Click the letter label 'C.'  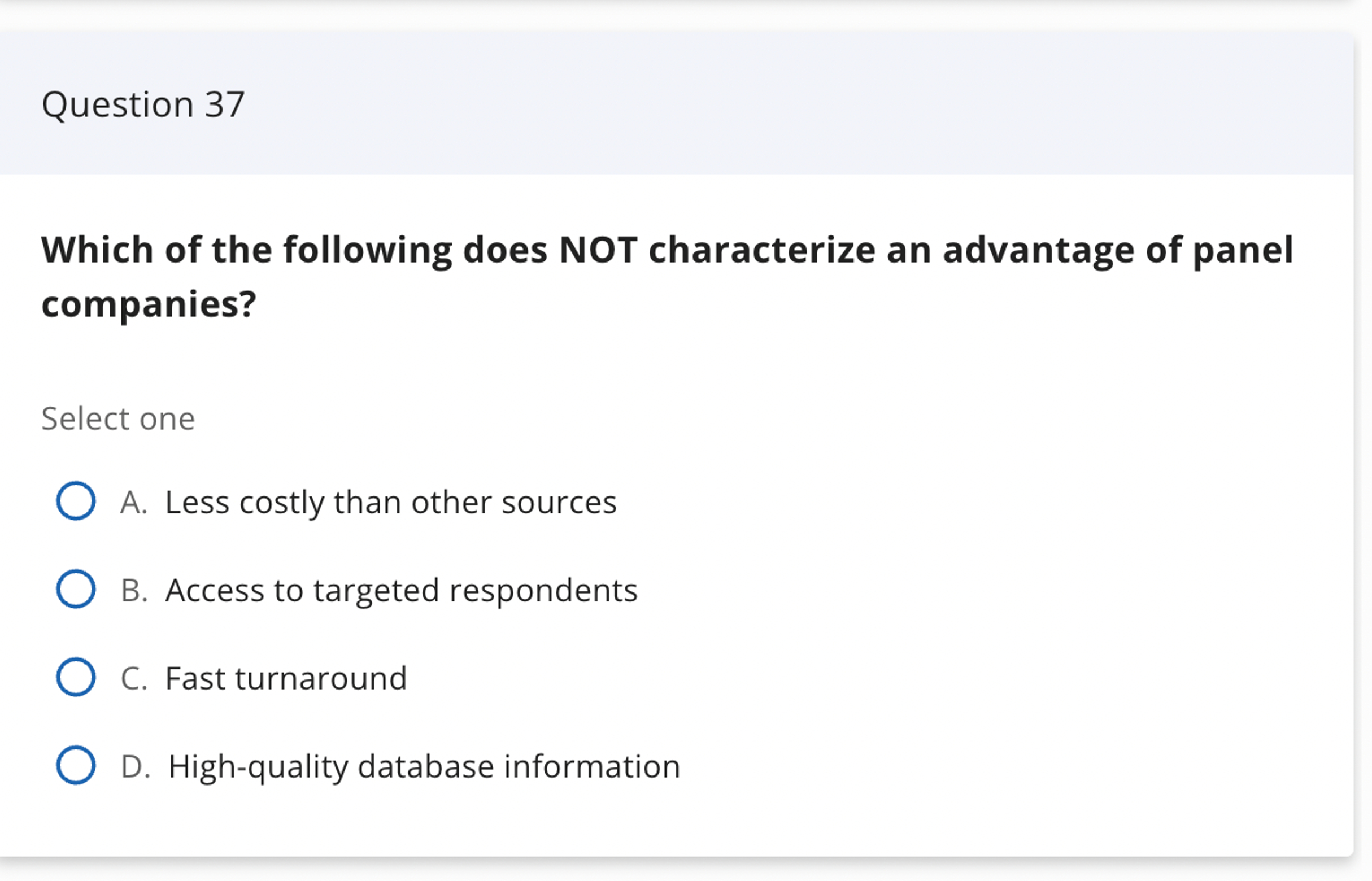point(134,678)
